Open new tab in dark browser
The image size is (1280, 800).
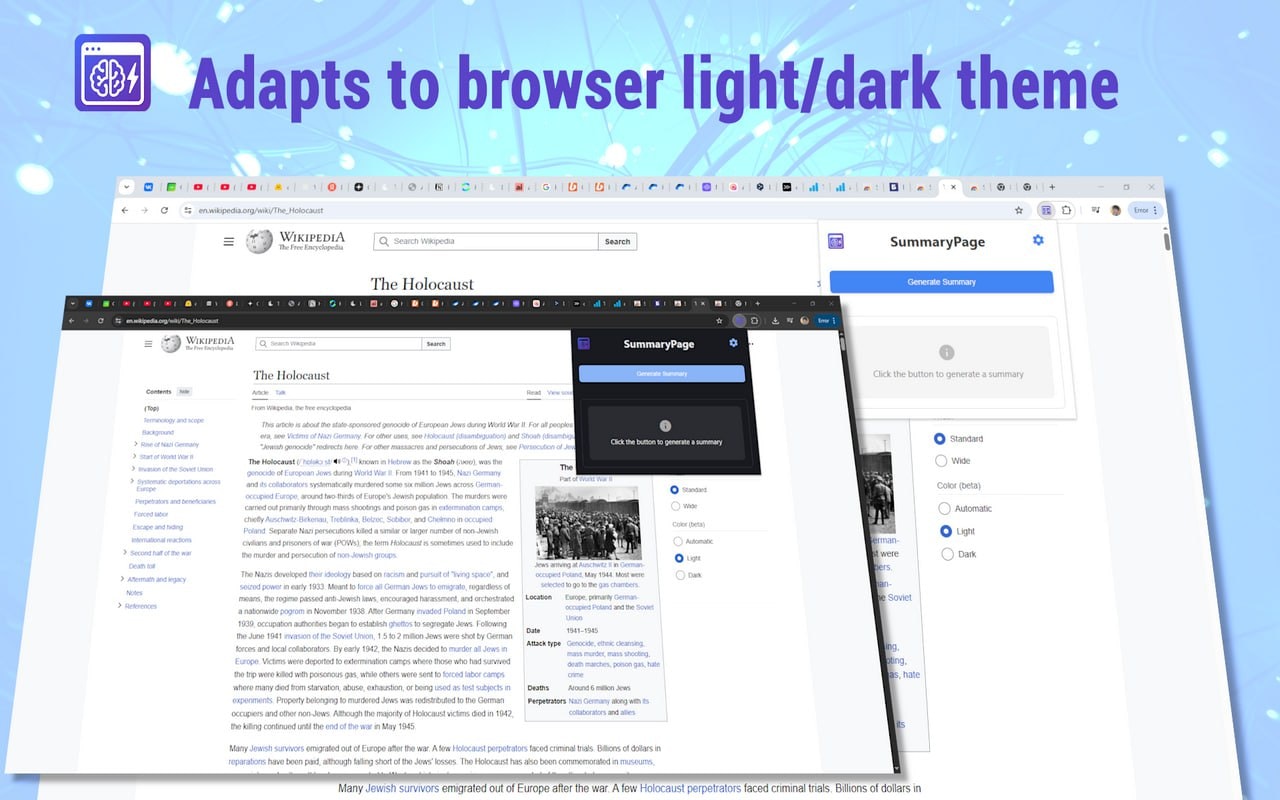(x=757, y=303)
